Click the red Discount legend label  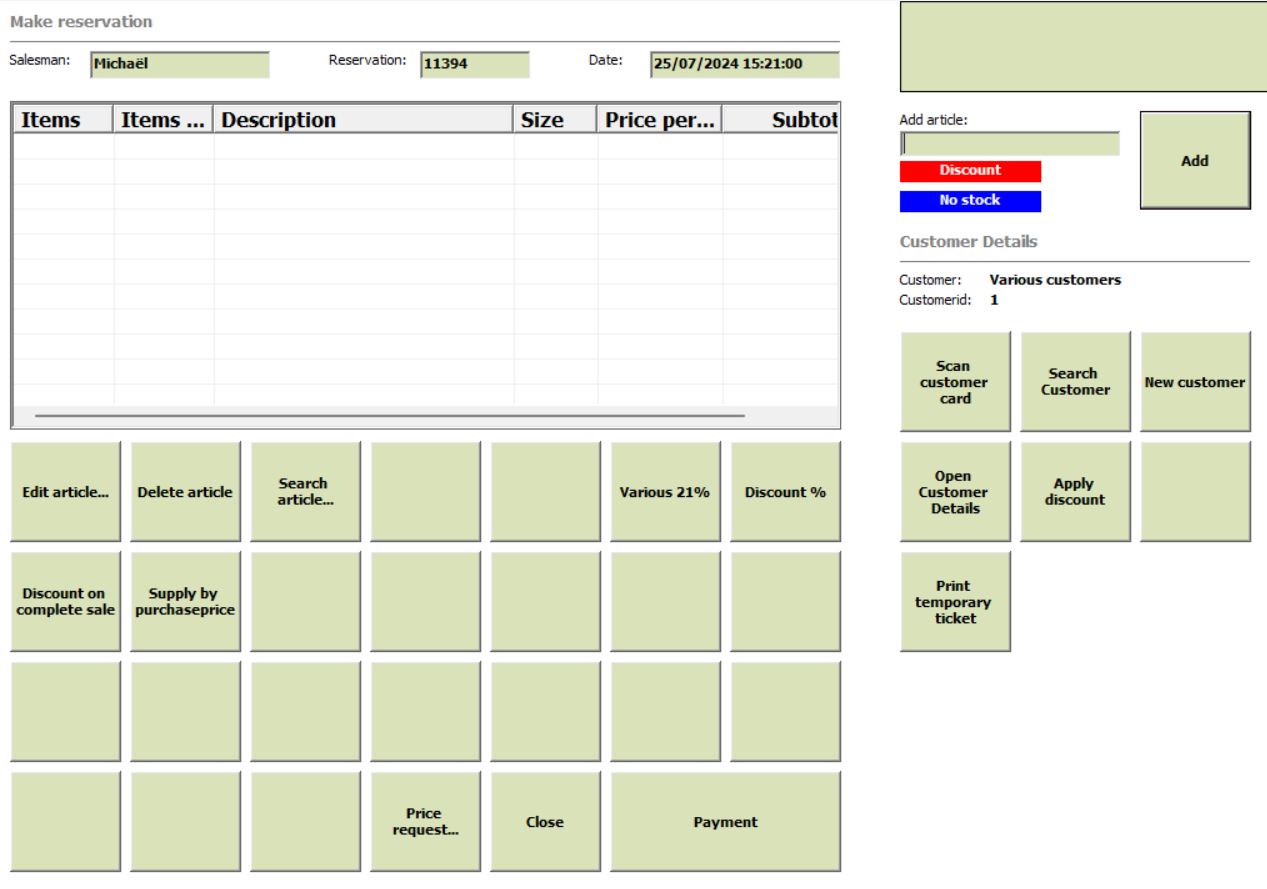[x=970, y=171]
